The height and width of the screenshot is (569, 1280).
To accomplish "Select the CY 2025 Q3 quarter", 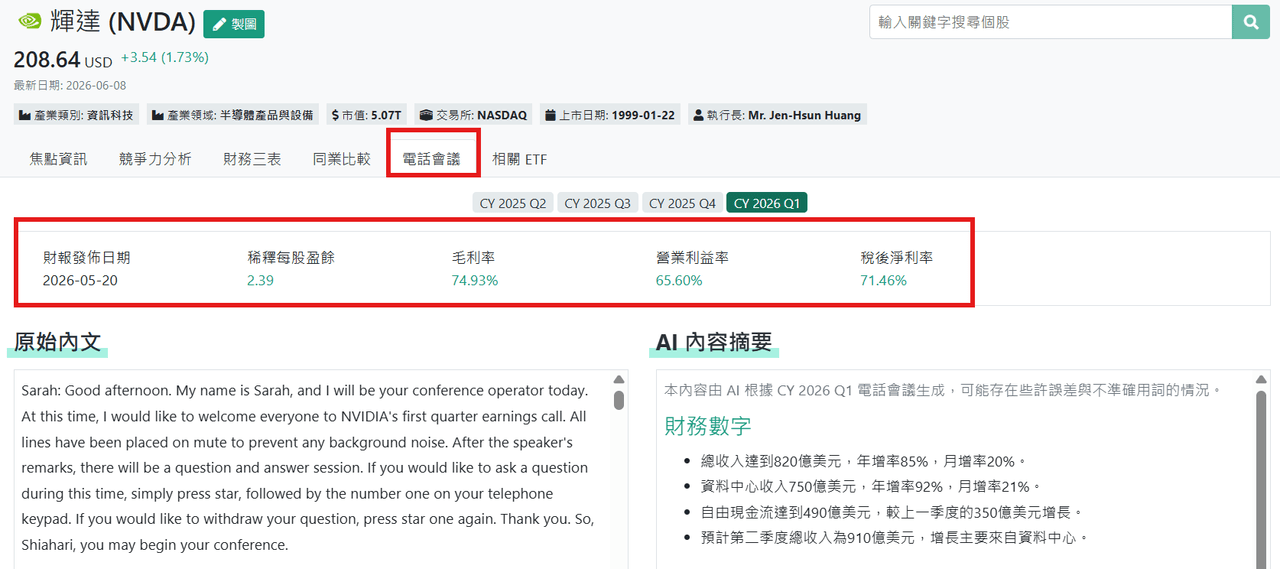I will (x=597, y=203).
